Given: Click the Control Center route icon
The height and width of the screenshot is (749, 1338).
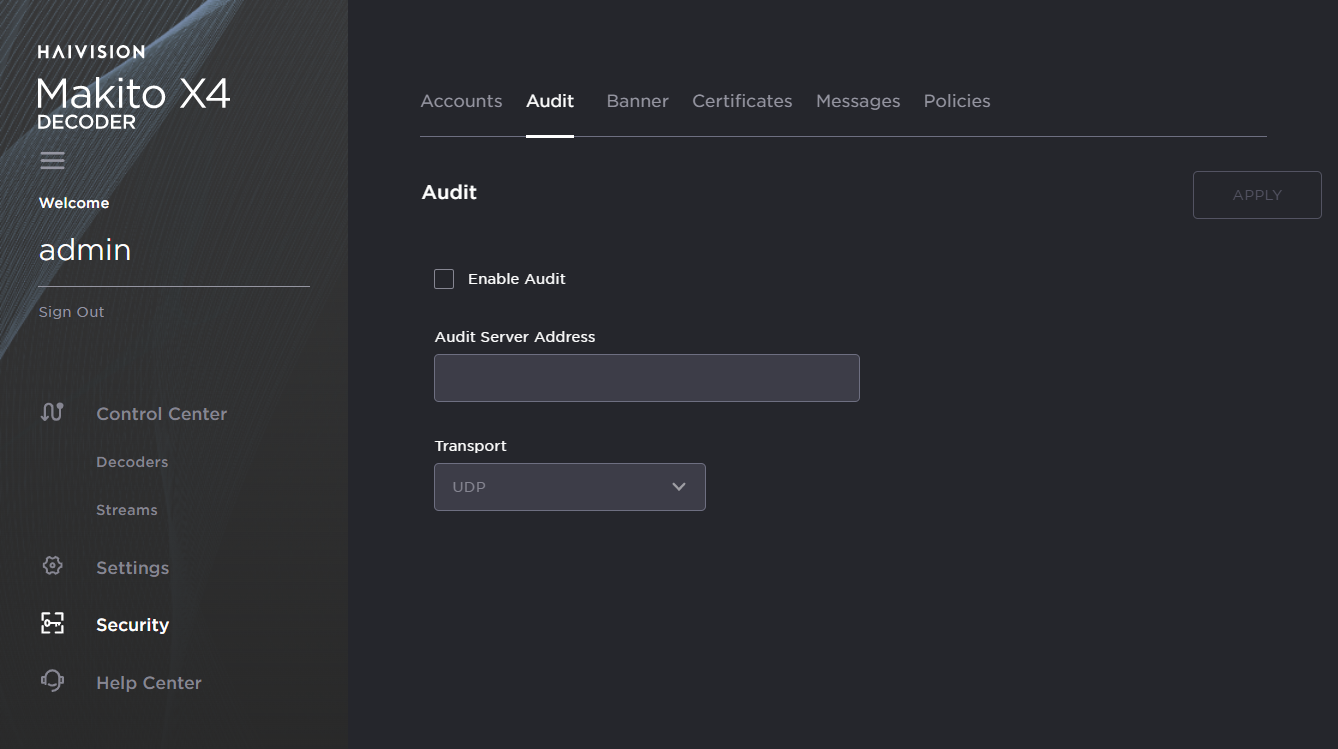Looking at the screenshot, I should coord(52,412).
